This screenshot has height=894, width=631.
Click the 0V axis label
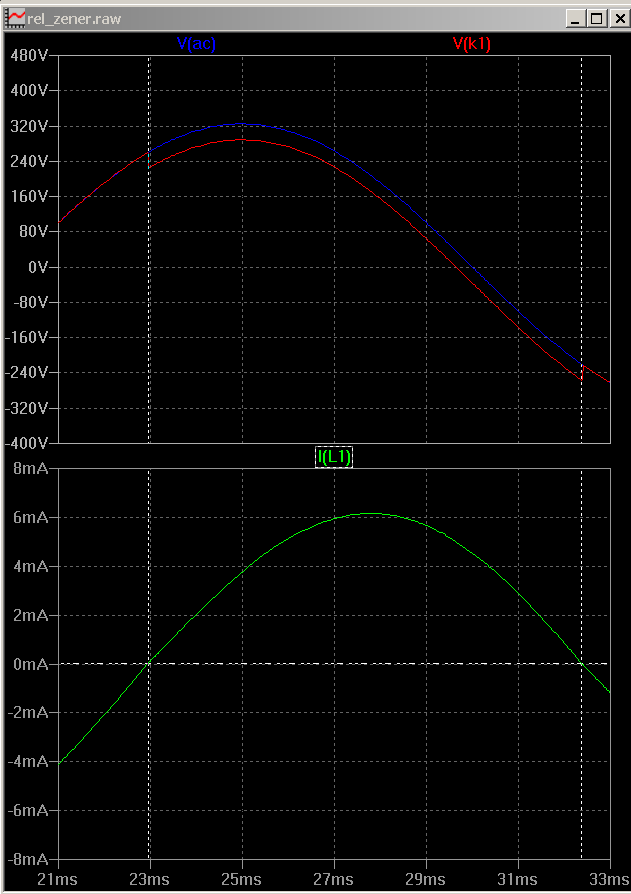[38, 267]
